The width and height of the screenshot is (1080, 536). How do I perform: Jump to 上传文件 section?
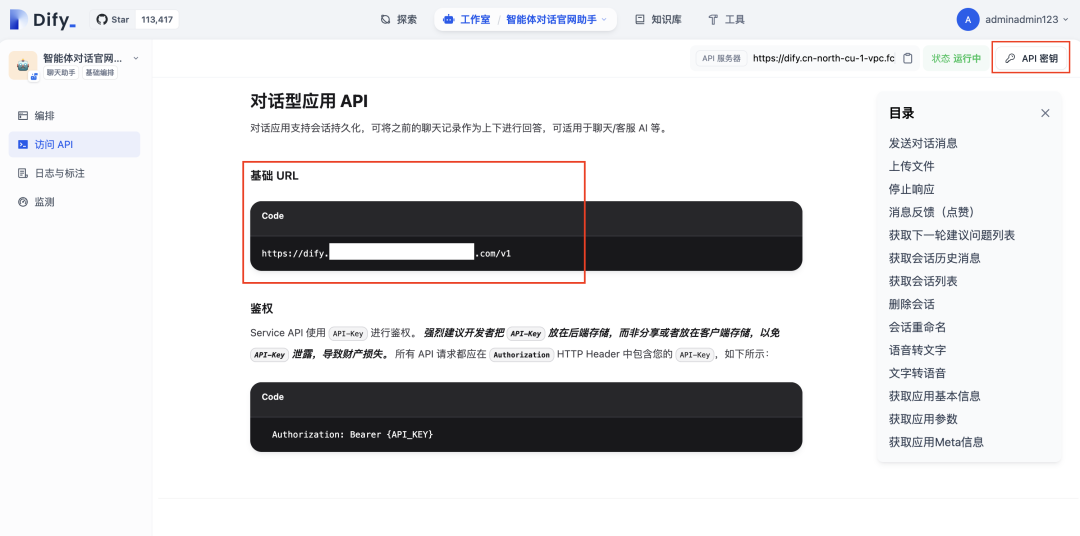pos(911,166)
